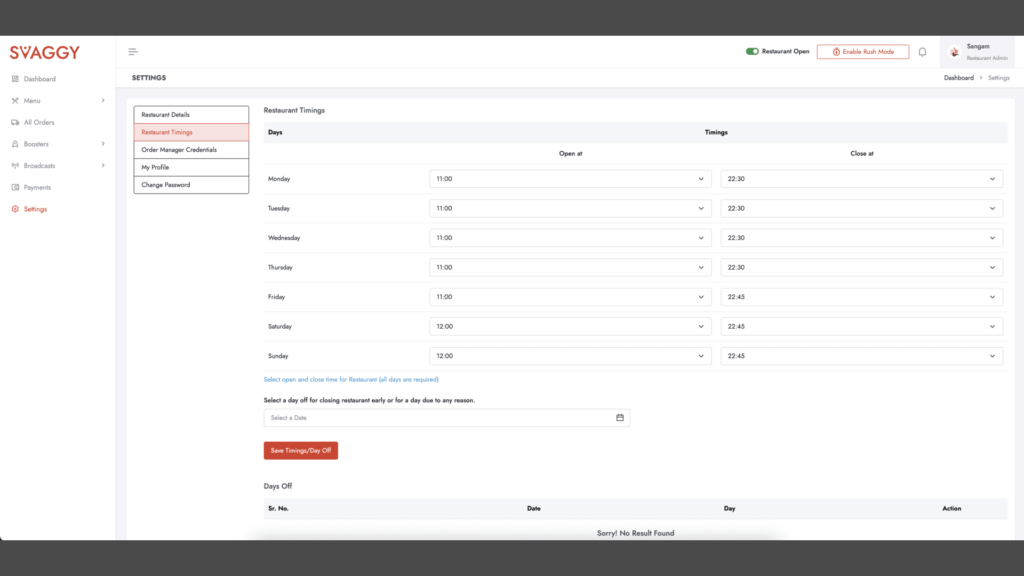Open notifications via the bell icon
Viewport: 1024px width, 576px height.
point(922,52)
